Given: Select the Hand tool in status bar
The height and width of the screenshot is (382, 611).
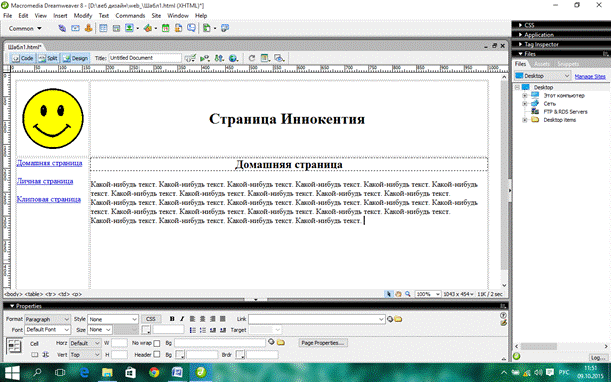Looking at the screenshot, I should tap(398, 294).
